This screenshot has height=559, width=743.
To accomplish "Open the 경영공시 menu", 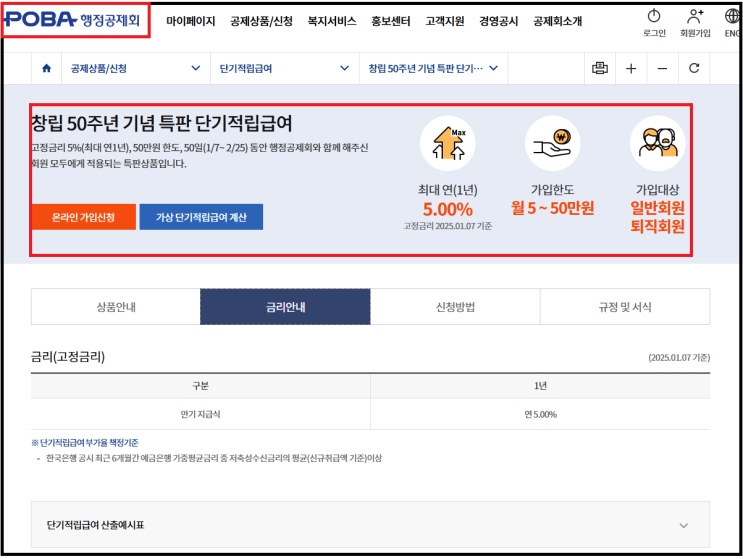I will (x=498, y=21).
